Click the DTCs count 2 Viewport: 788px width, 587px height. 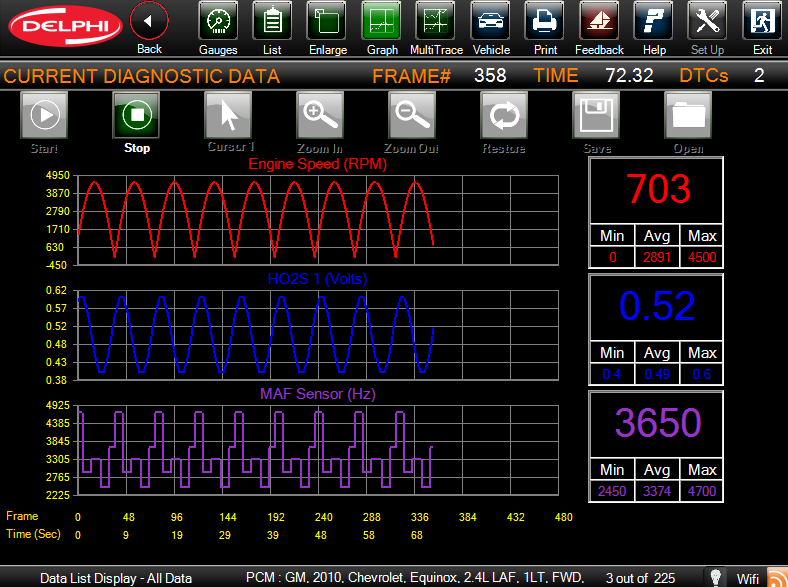point(759,76)
